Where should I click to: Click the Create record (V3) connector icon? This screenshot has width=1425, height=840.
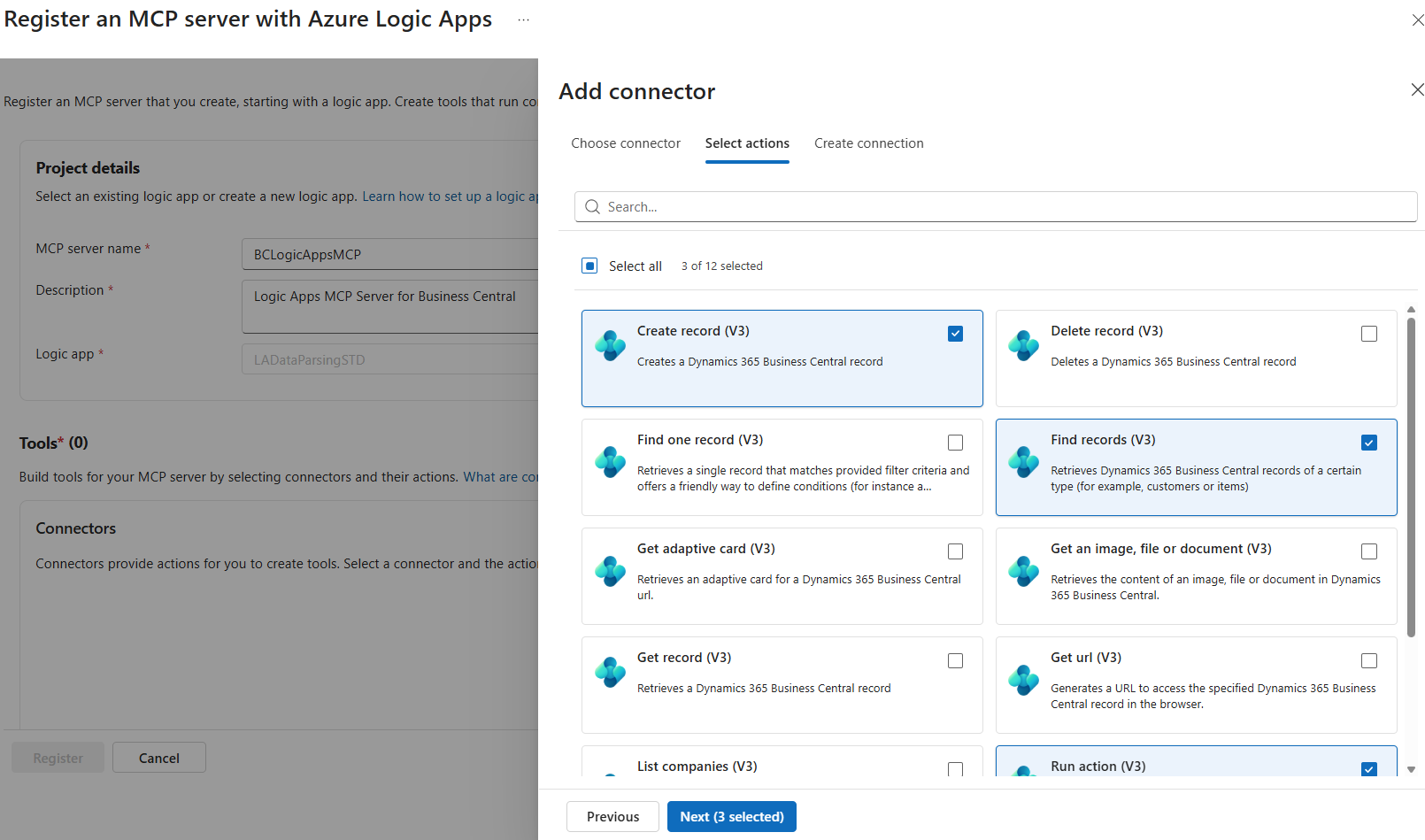pos(610,345)
